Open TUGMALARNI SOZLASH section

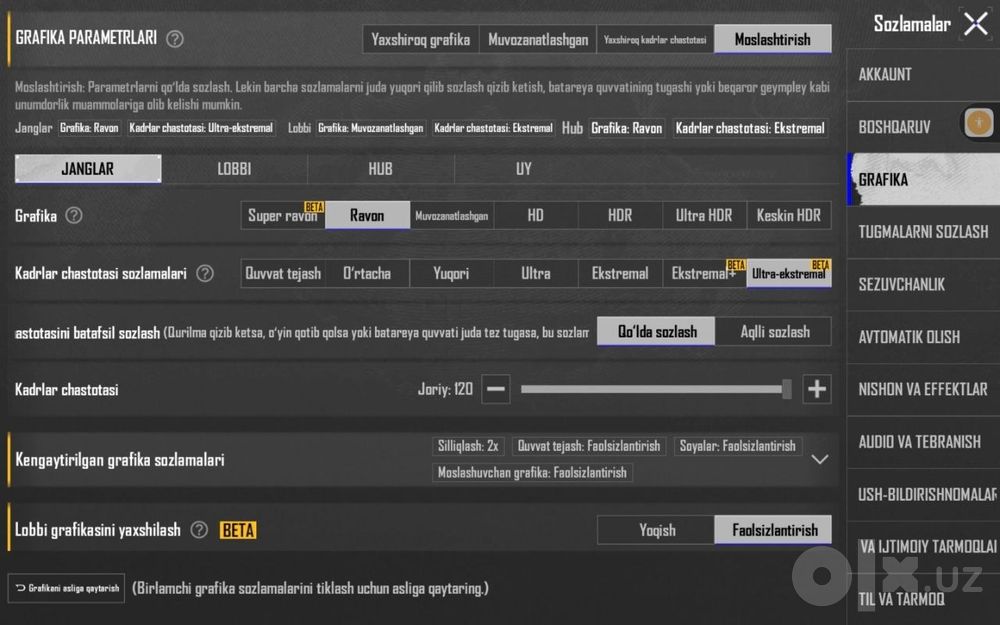pos(923,232)
